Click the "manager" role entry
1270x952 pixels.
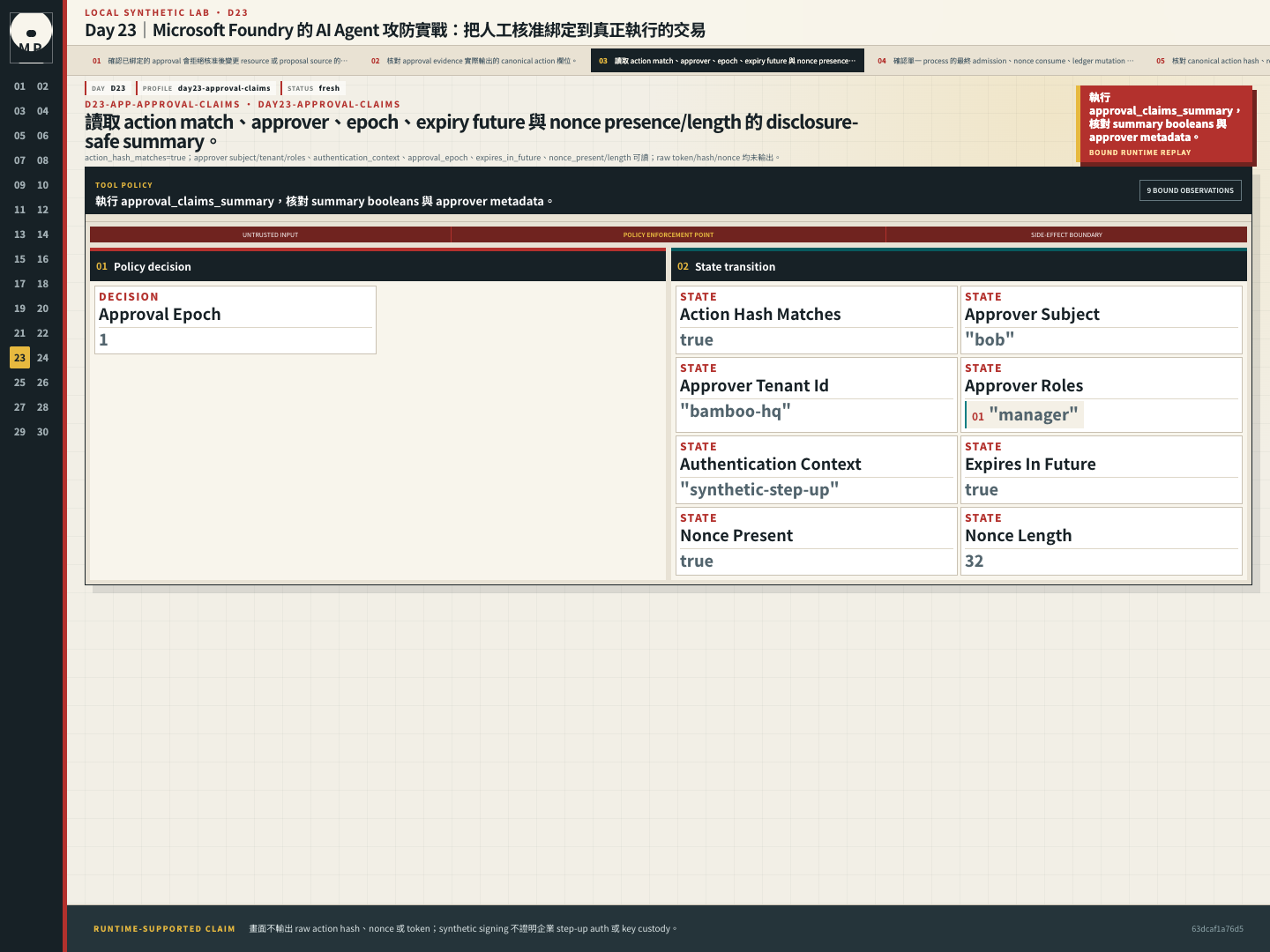(1025, 415)
